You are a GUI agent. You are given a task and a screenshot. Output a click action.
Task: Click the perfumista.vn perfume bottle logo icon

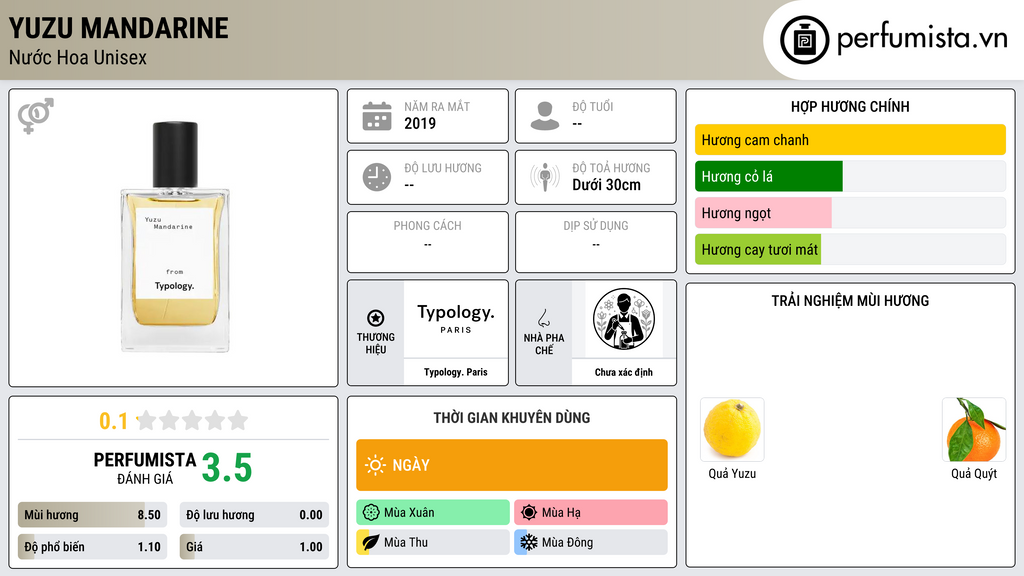click(804, 40)
